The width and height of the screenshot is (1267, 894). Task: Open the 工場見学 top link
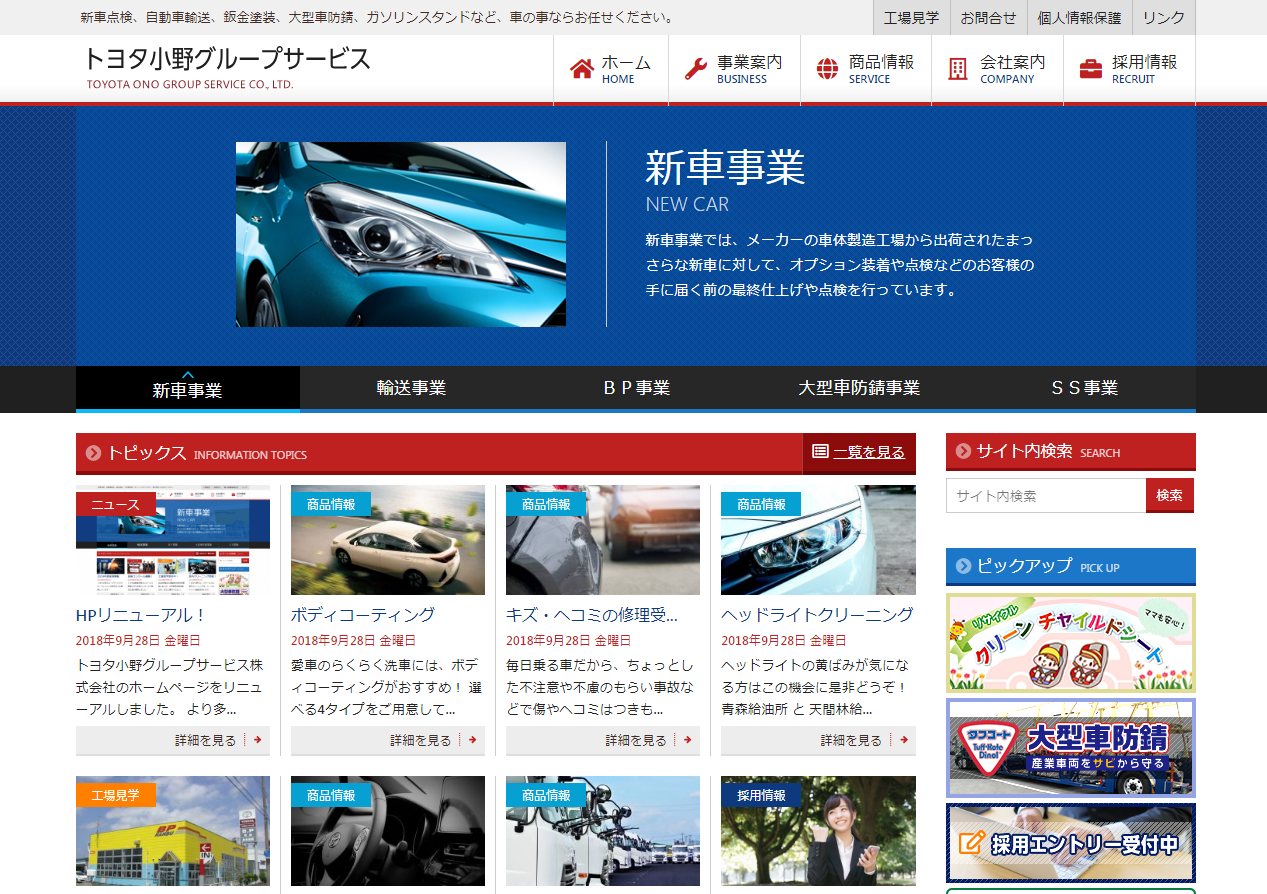click(911, 17)
